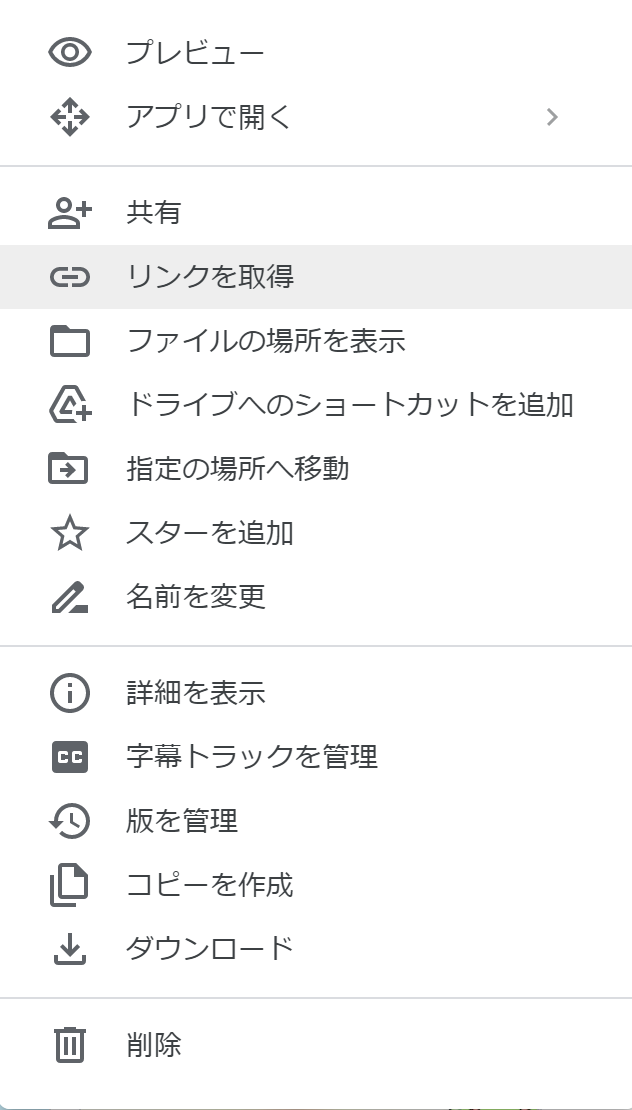
Task: Choose コピーを作成 menu entry
Action: click(210, 885)
